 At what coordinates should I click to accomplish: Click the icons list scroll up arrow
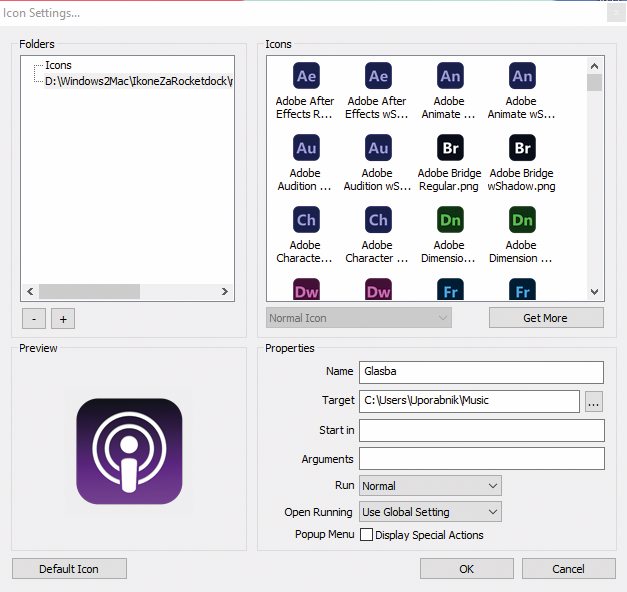coord(594,66)
